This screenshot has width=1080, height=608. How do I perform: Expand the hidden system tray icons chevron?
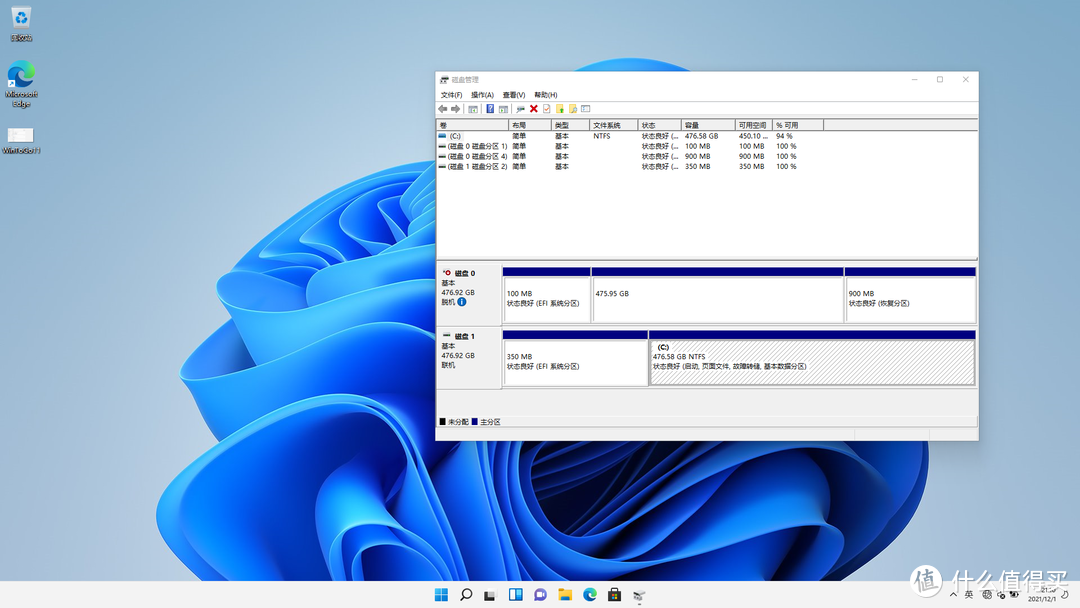[953, 594]
